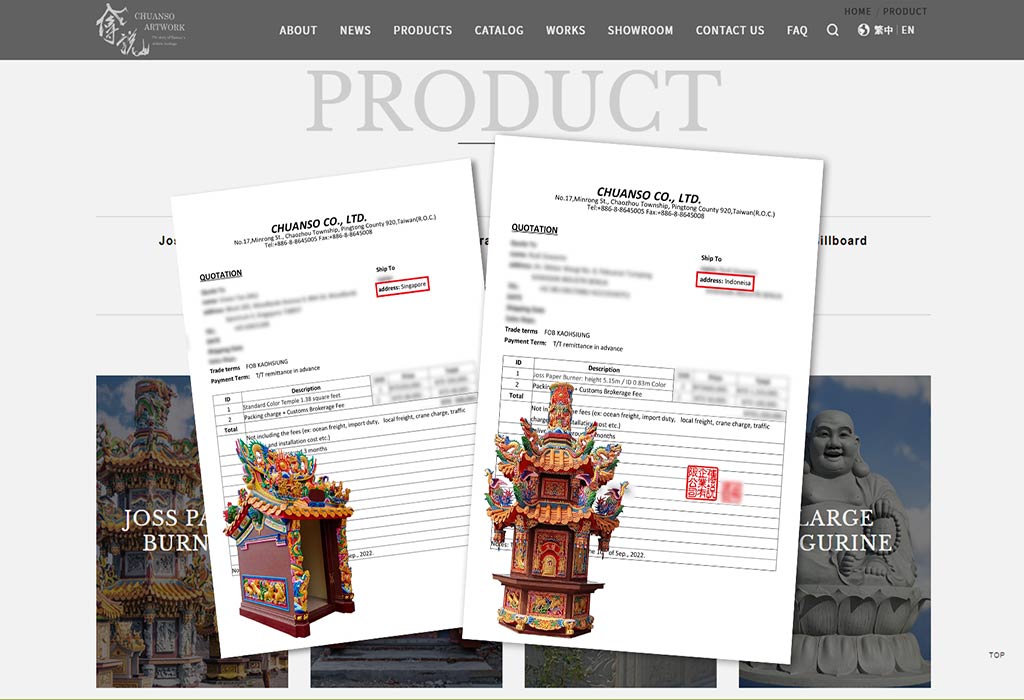The width and height of the screenshot is (1024, 700).
Task: Click 'Standard Color Temple 1.38 square feet' row
Action: point(292,400)
